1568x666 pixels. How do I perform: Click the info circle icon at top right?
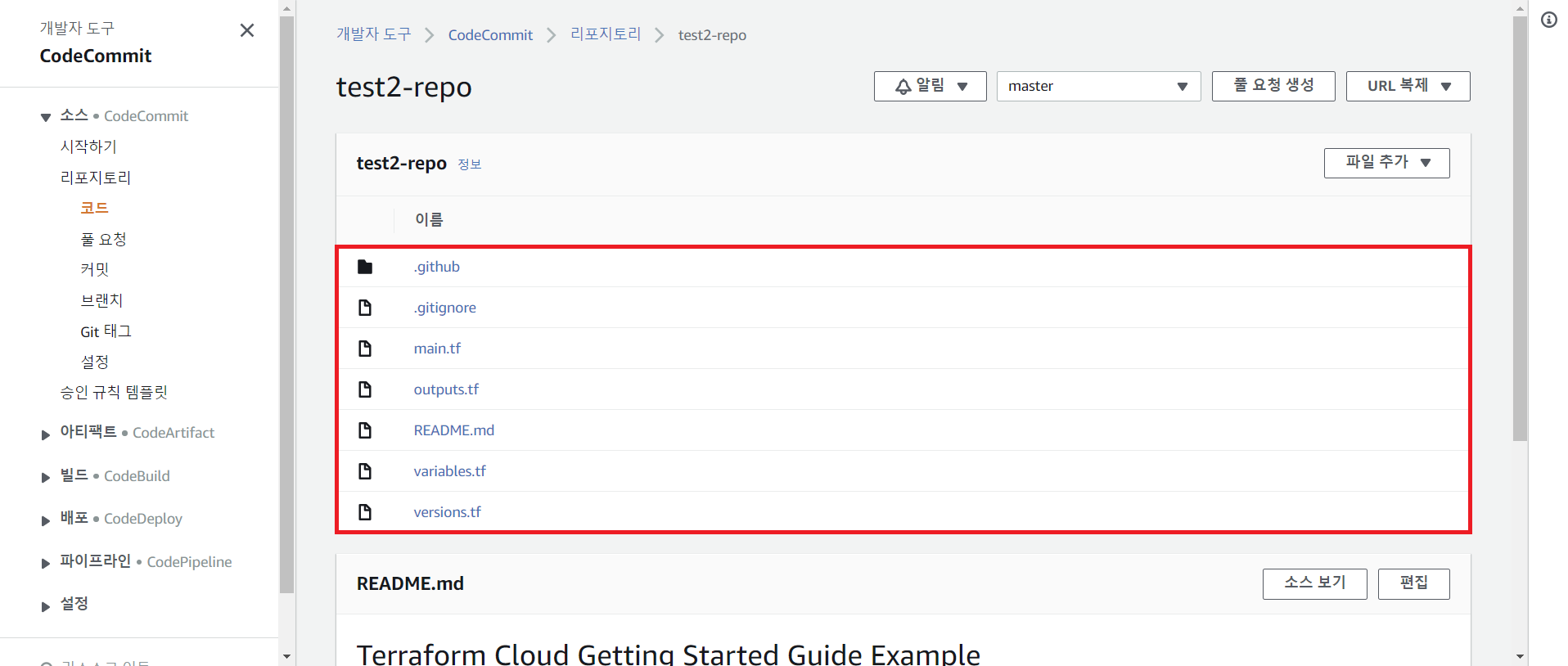click(1549, 20)
